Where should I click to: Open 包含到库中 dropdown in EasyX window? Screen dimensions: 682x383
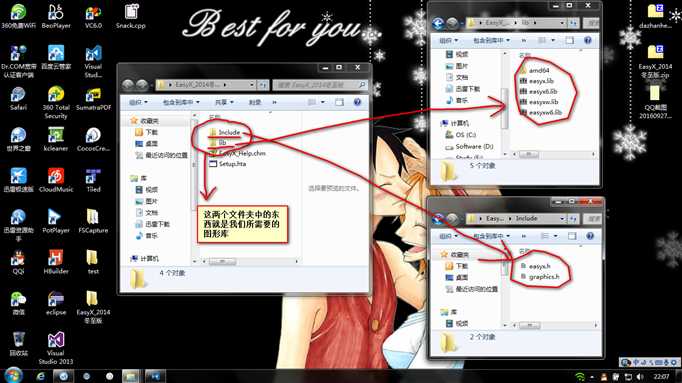click(x=181, y=102)
